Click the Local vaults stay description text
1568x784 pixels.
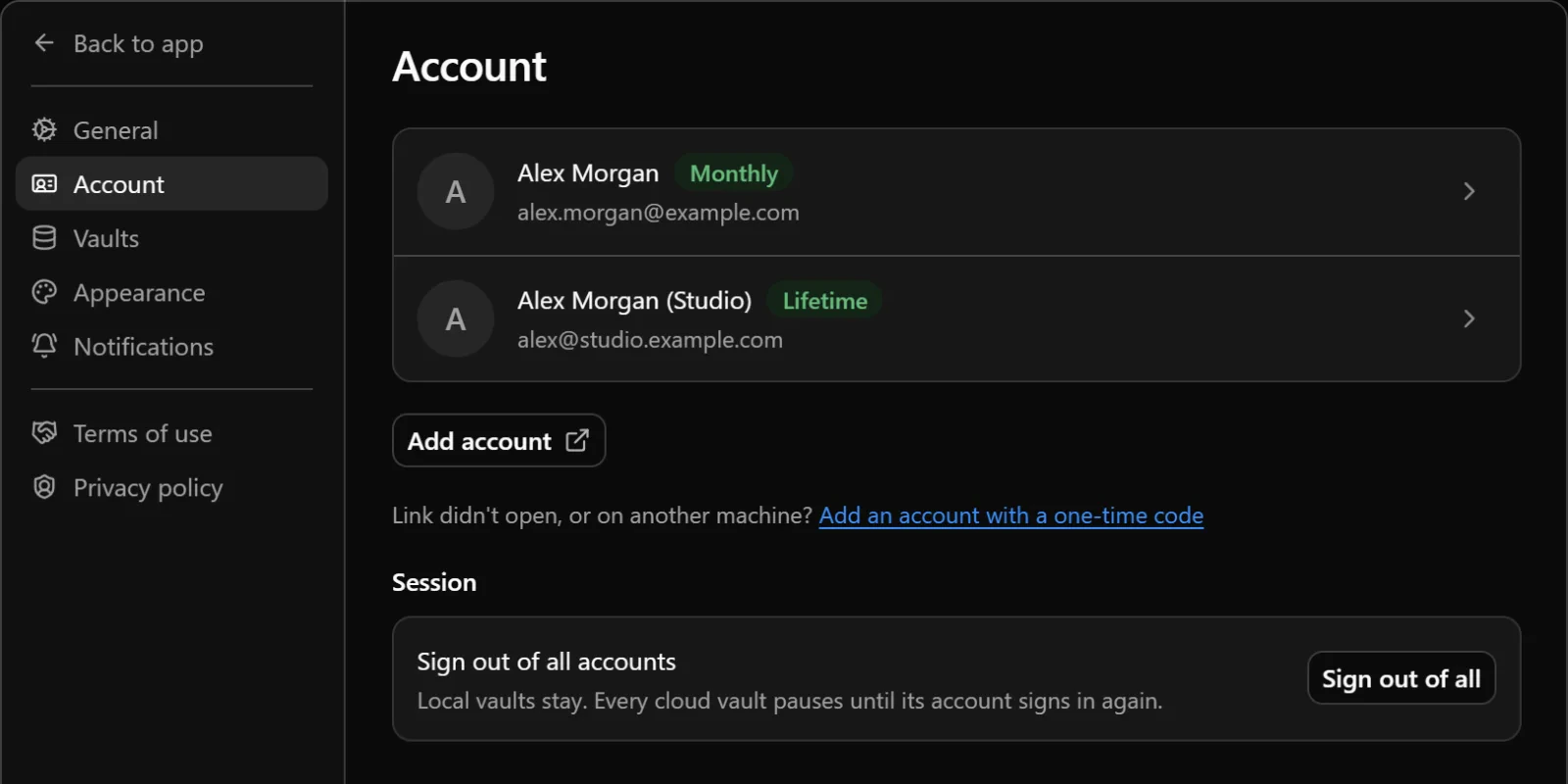(790, 701)
